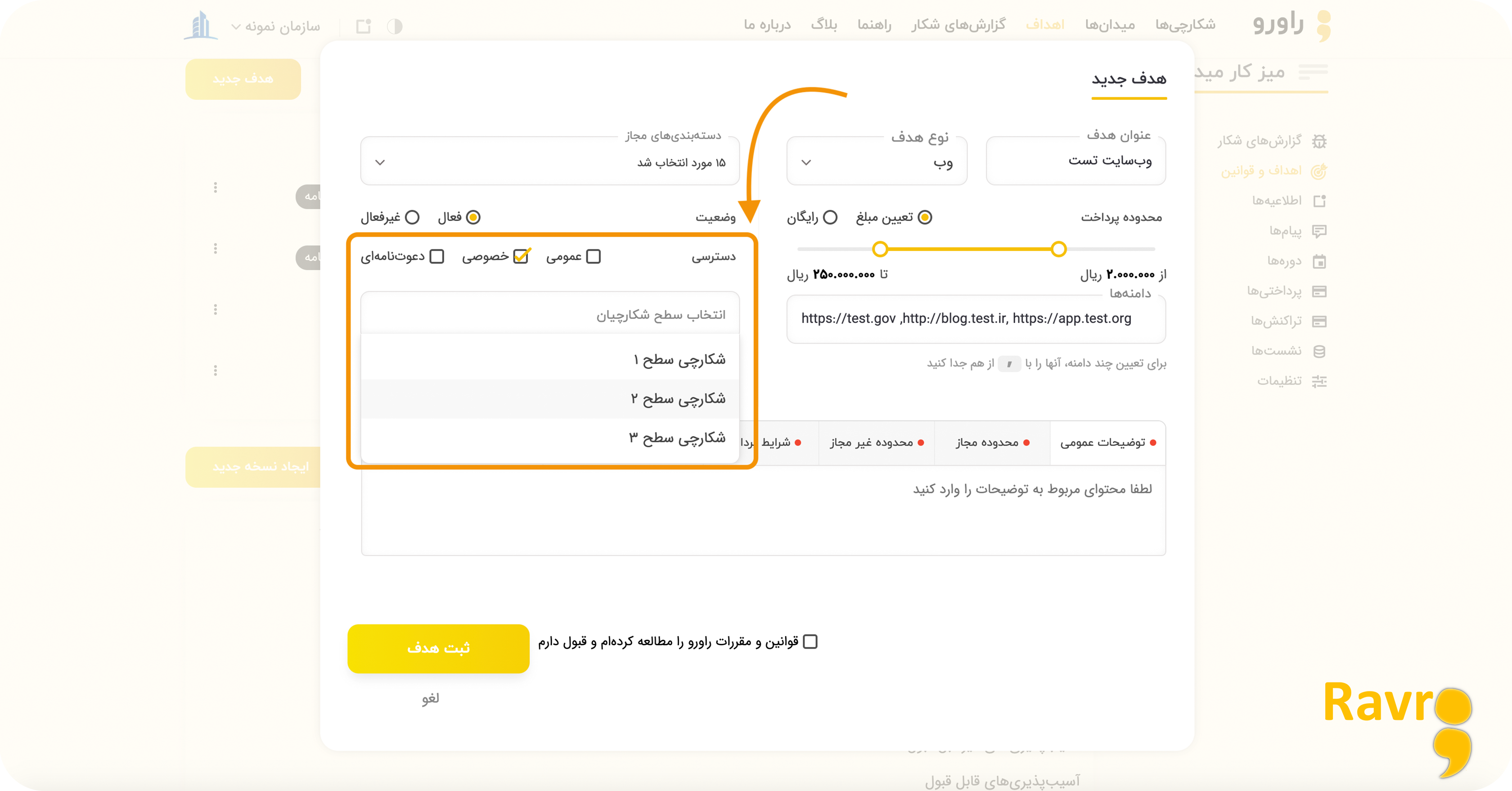Click the دوره‌ها calendar icon in sidebar

pos(1319,261)
